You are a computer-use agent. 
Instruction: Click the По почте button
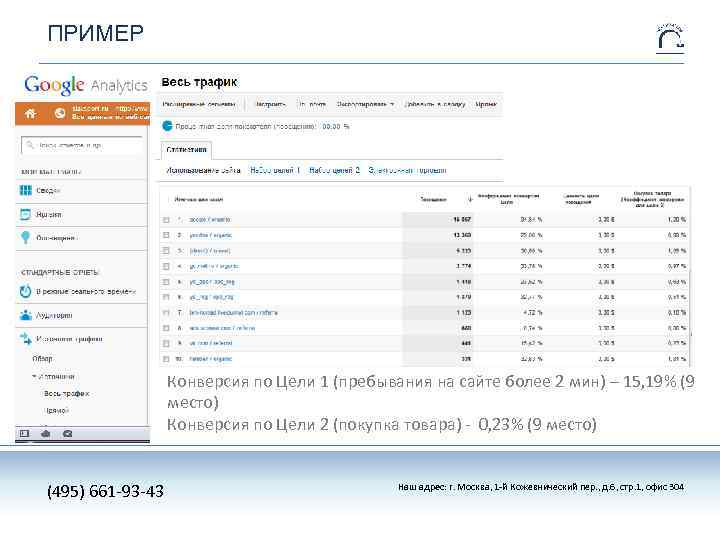pos(312,104)
